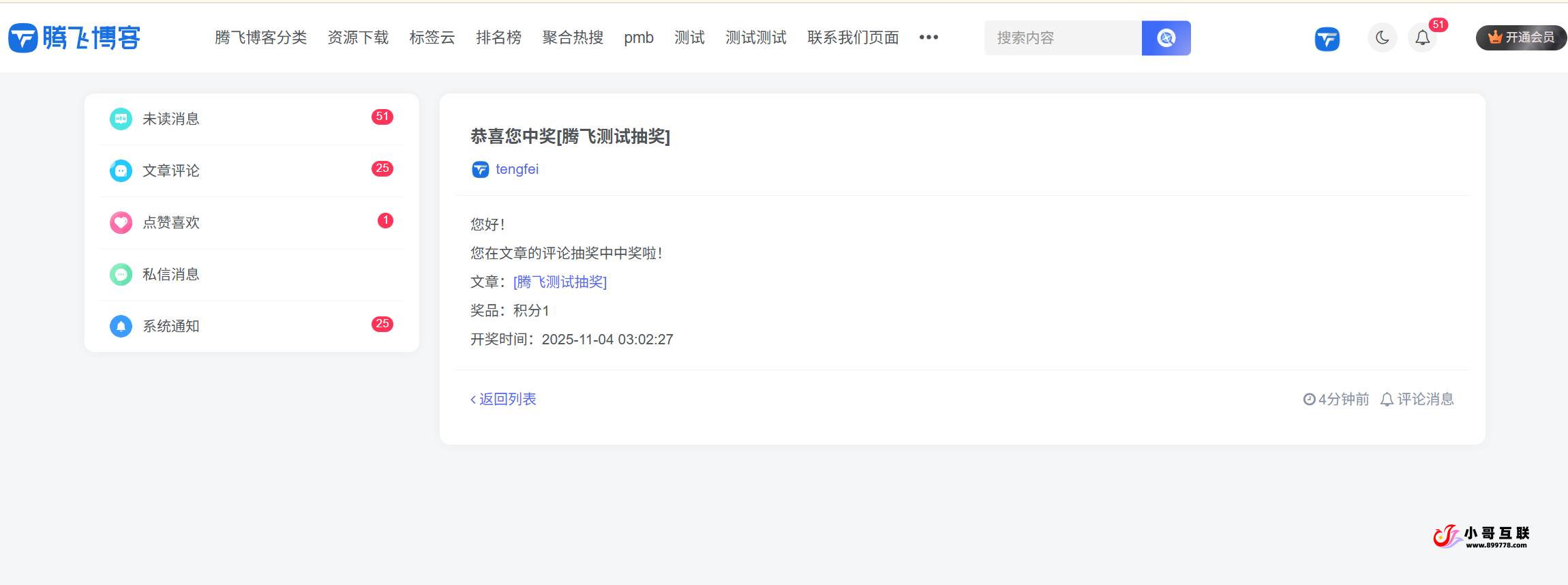
Task: Click the 您在文章的评论抽奖中中奖啦 text
Action: pos(567,253)
